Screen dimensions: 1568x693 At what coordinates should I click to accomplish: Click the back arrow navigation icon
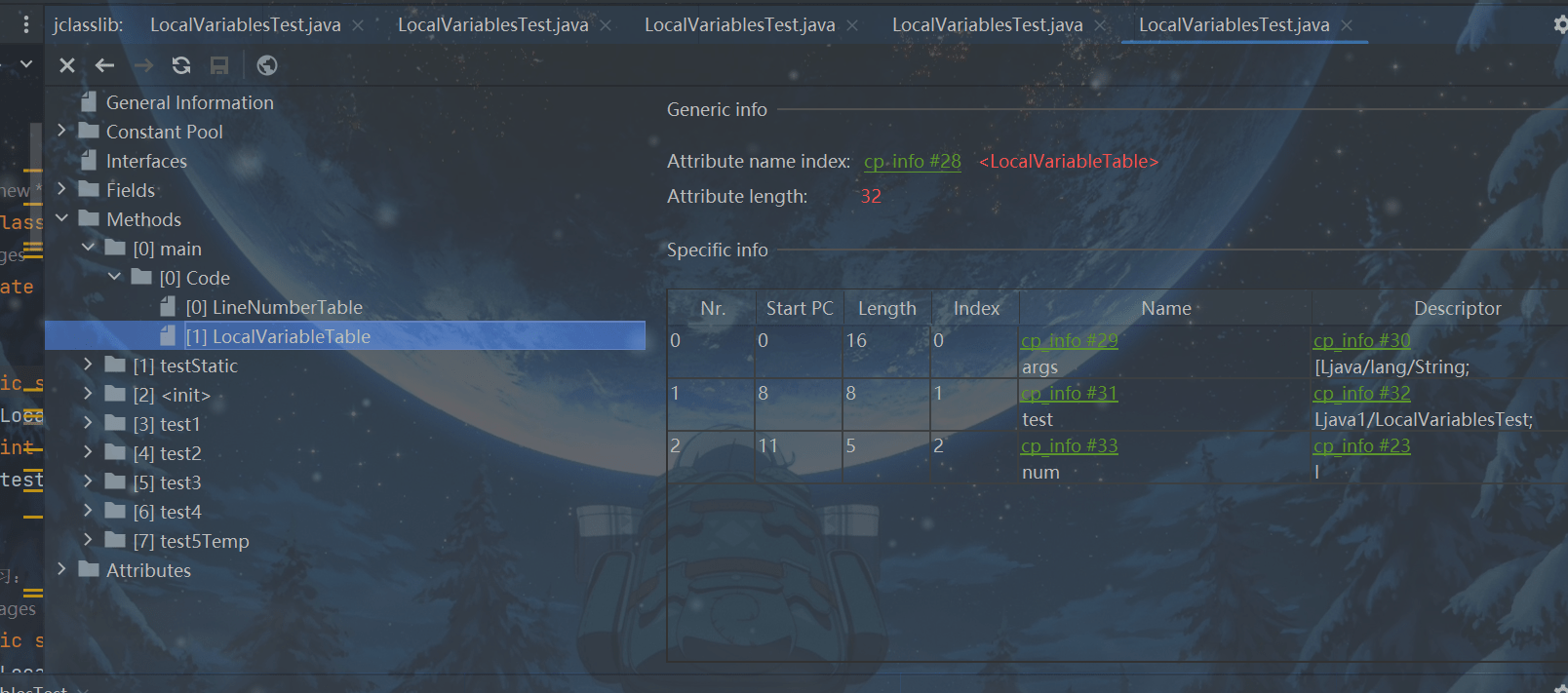(105, 65)
